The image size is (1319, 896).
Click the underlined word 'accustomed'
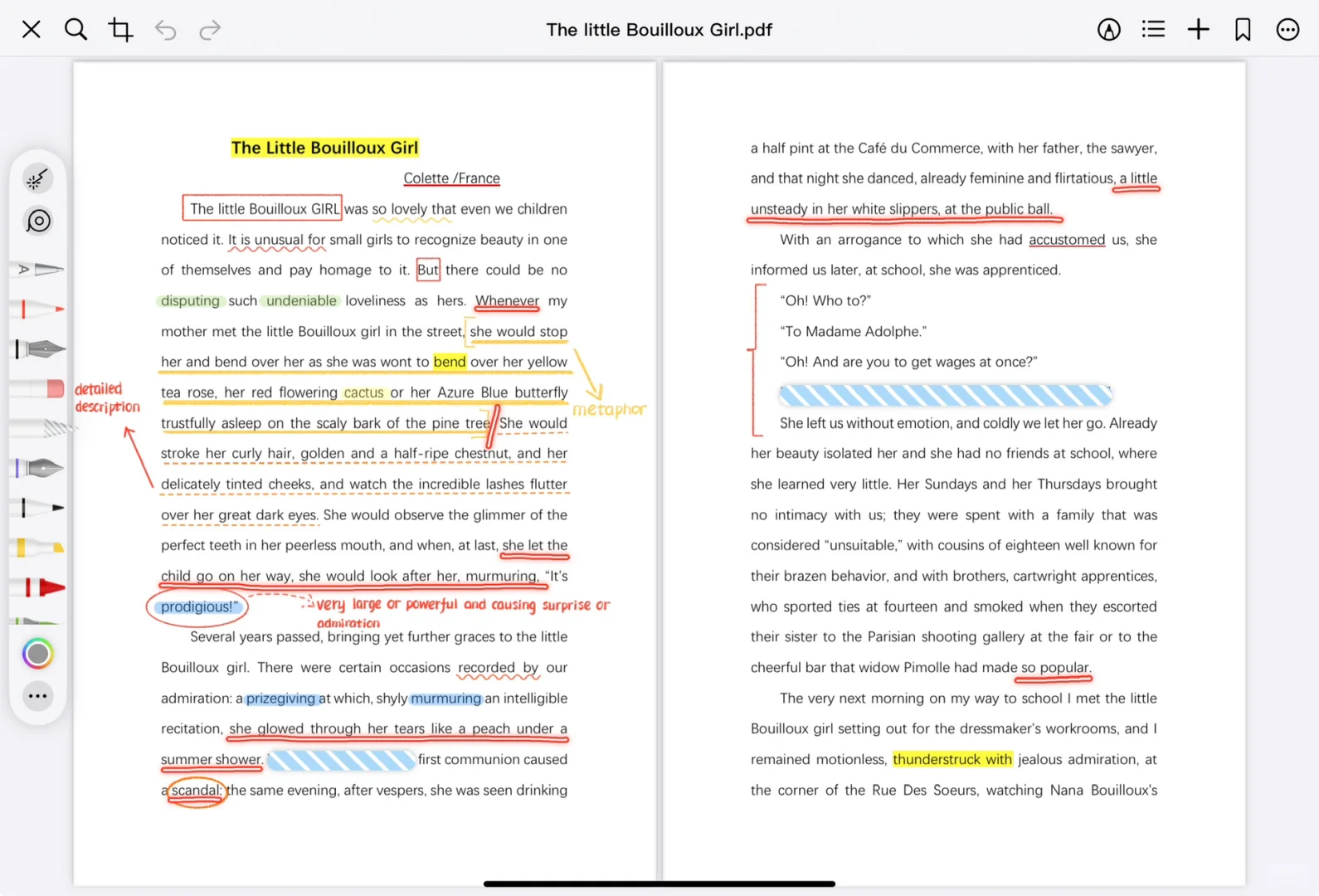coord(1067,240)
